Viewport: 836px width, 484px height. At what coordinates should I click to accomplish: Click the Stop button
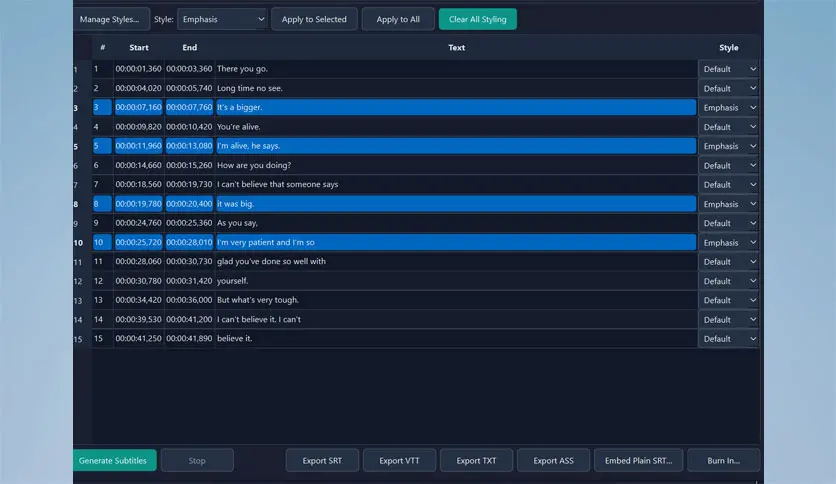197,461
